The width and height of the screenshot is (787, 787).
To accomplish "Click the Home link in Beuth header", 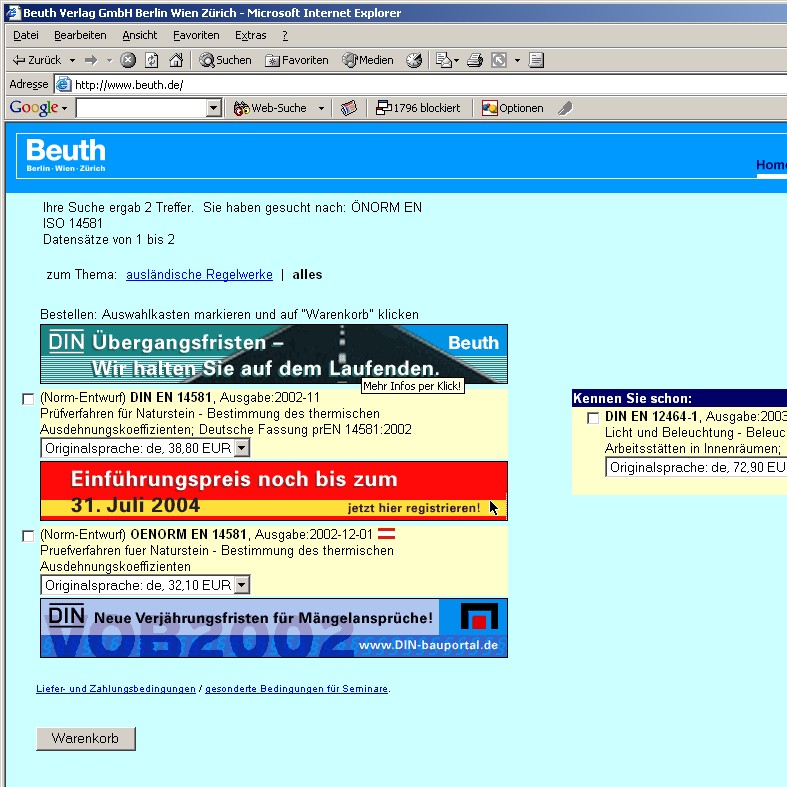I will pos(771,165).
